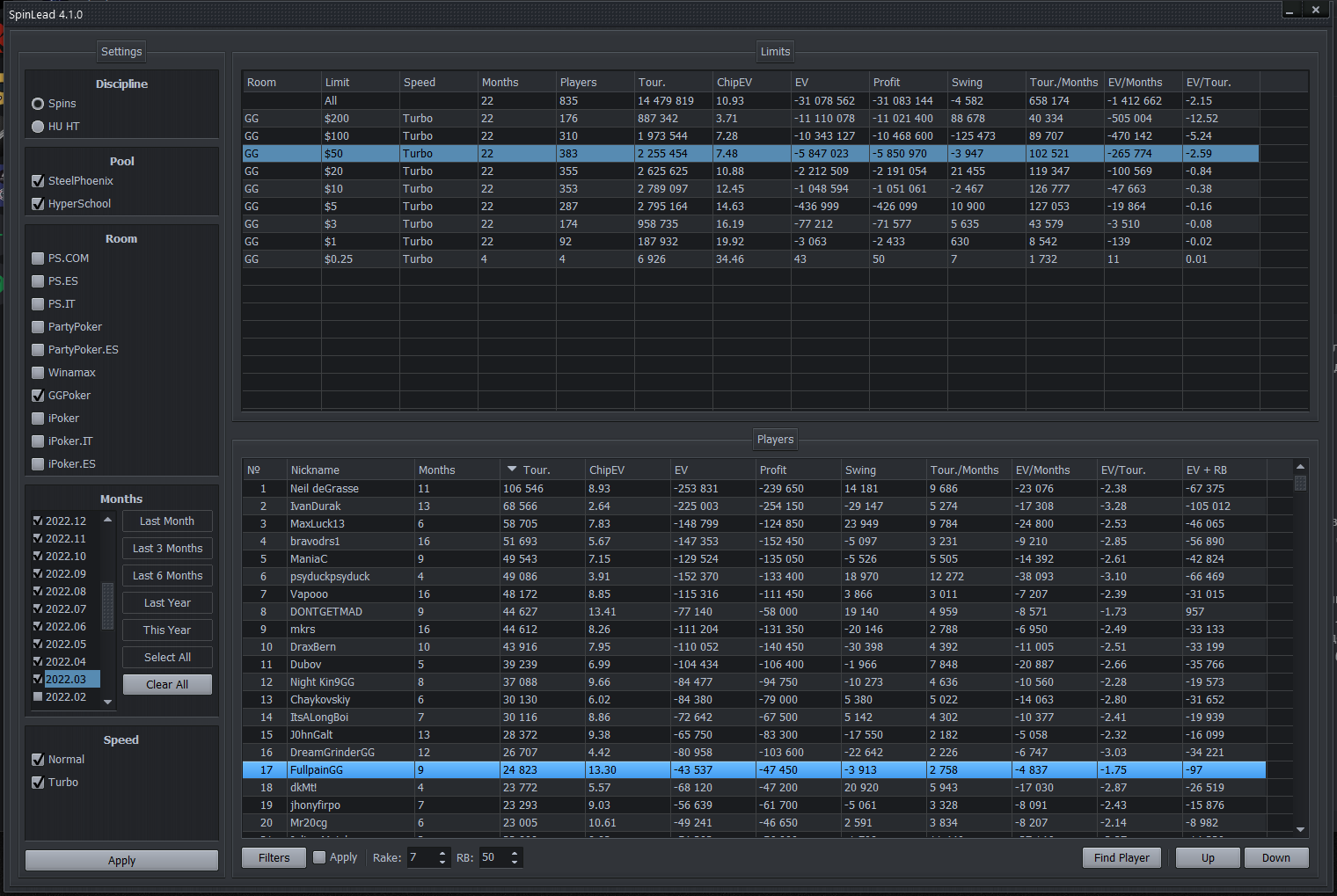The image size is (1337, 896).
Task: Click the players table scroll-up arrow
Action: [x=1300, y=466]
